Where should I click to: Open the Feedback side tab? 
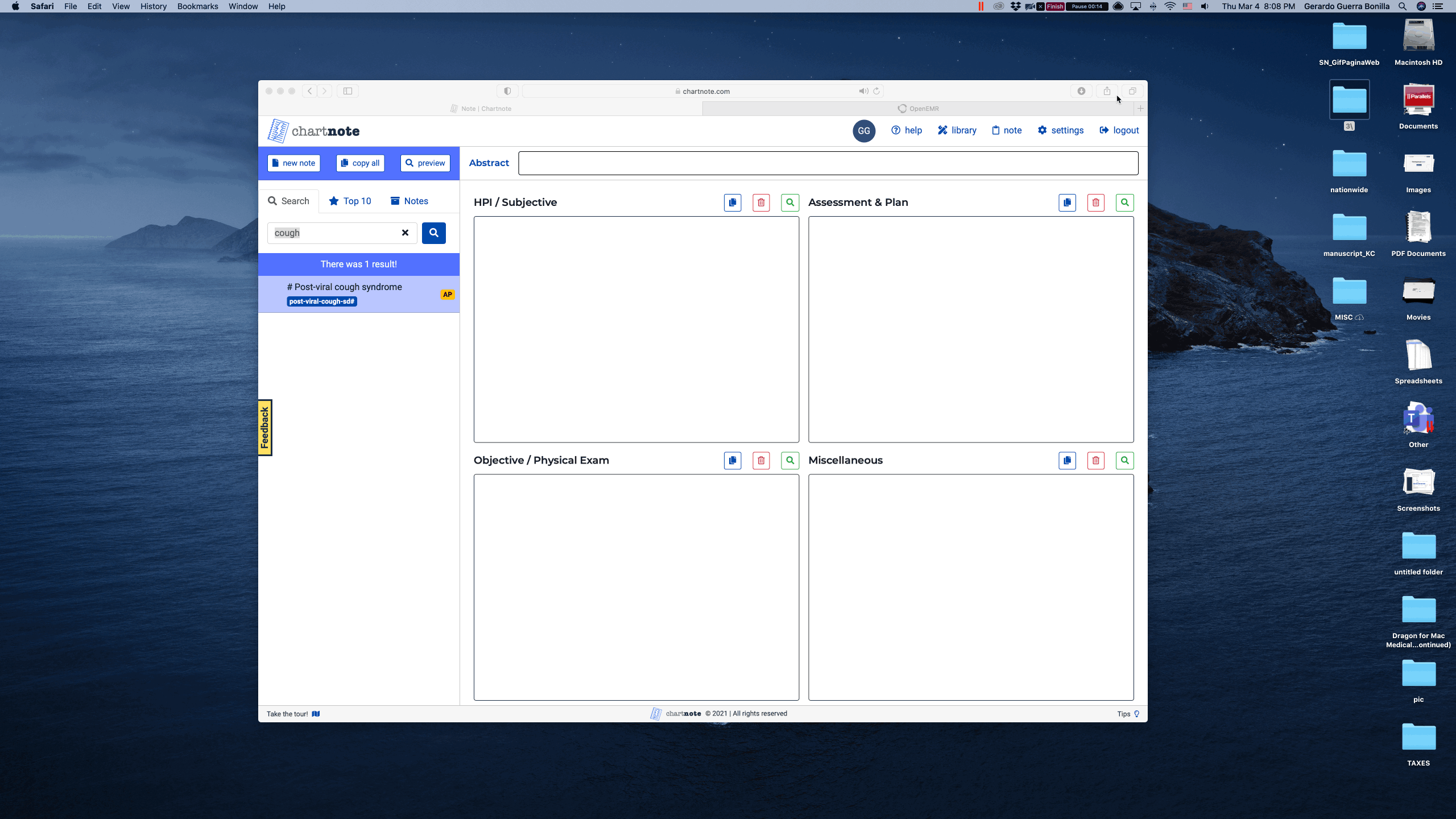tap(265, 428)
